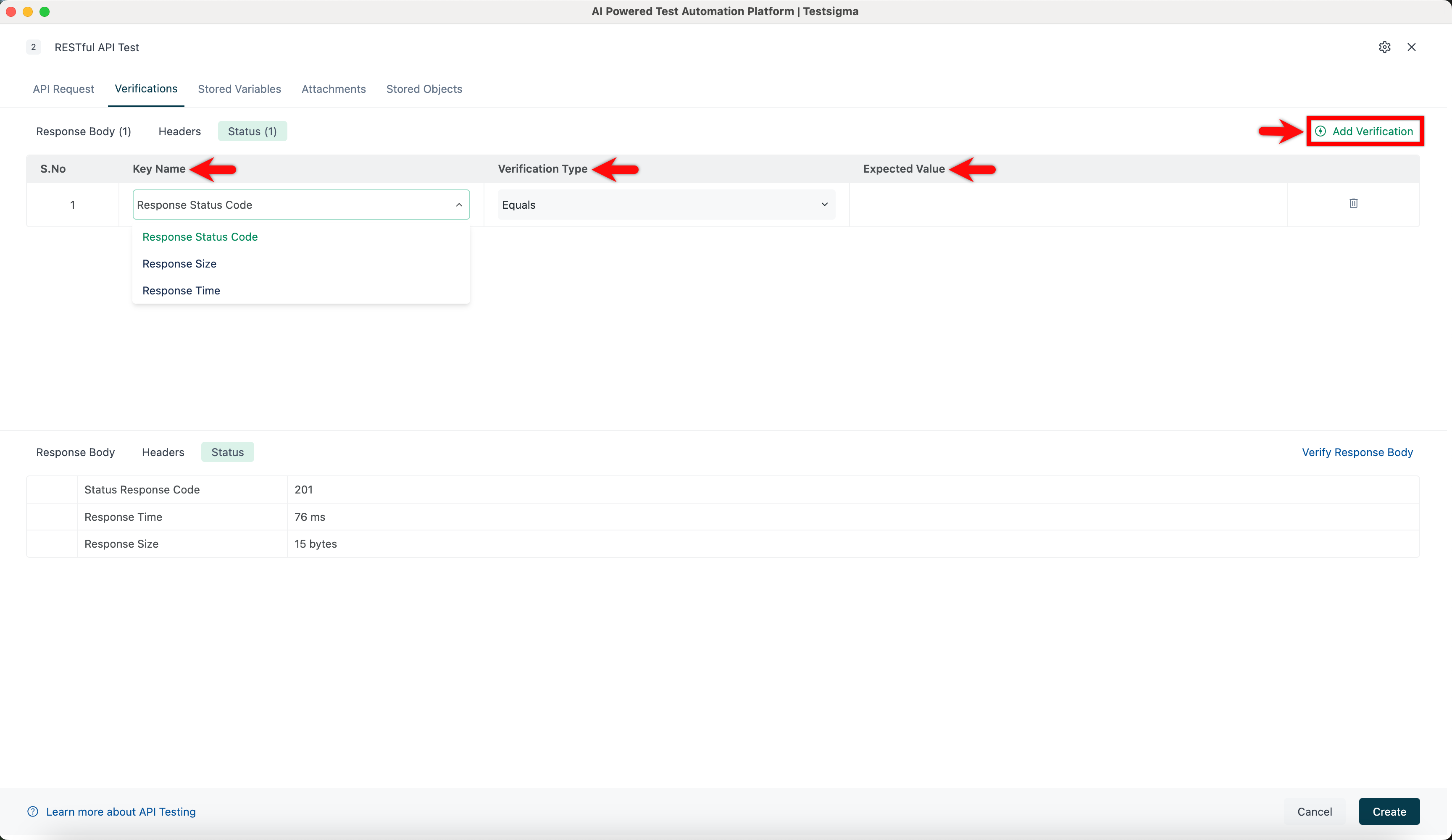Select the Stored Objects tab
Viewport: 1452px width, 840px height.
[424, 89]
